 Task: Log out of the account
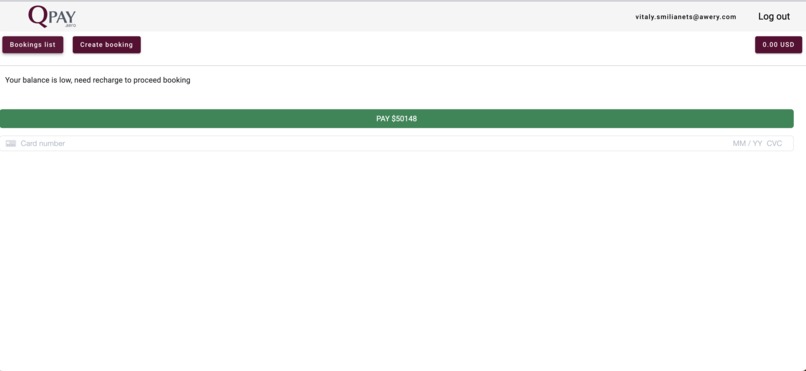point(774,16)
